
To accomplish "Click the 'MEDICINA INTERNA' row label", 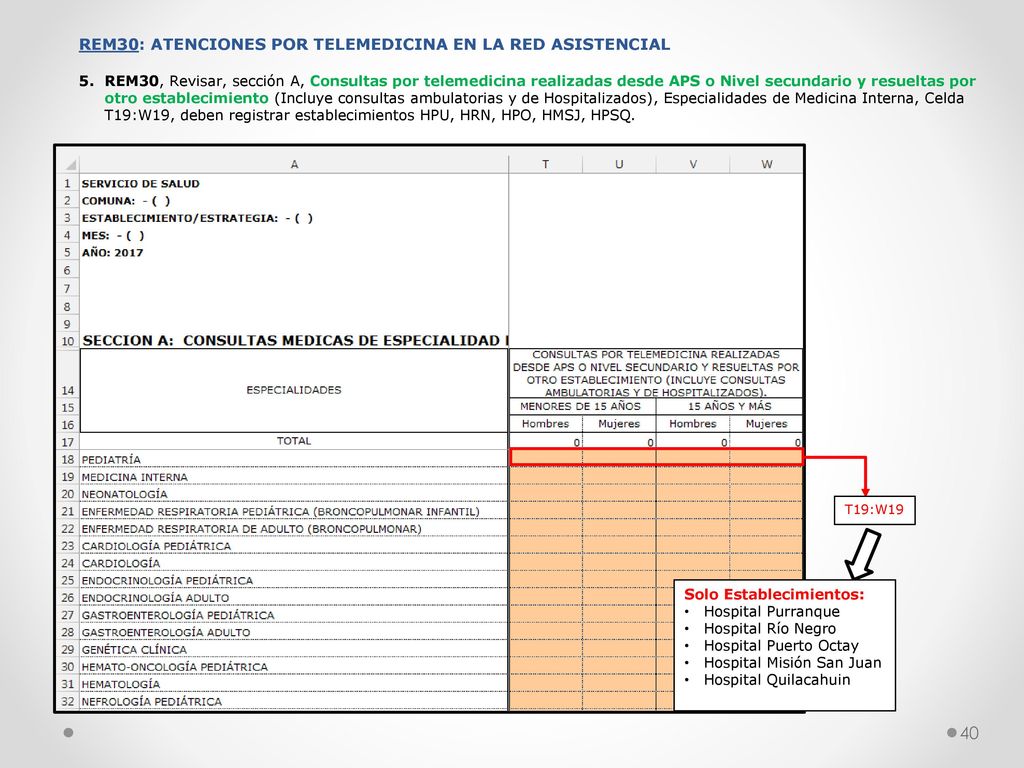I will [135, 477].
